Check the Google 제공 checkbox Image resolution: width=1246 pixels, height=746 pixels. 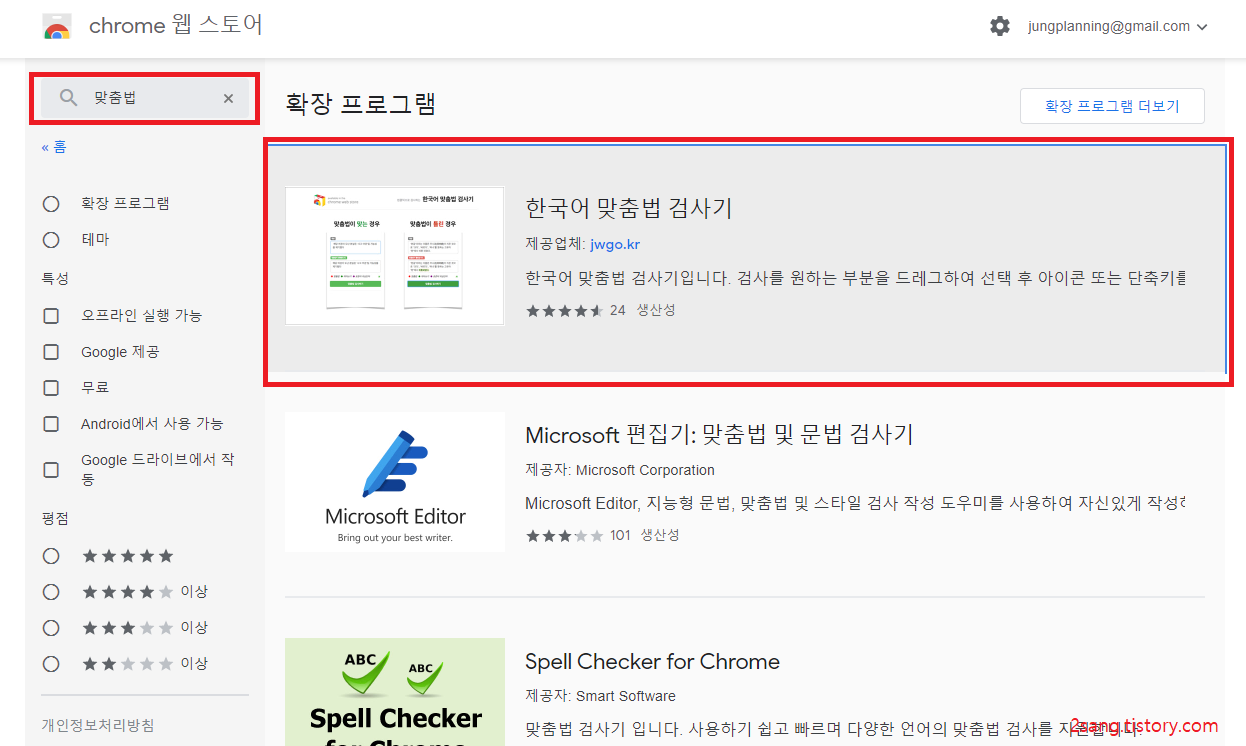(x=51, y=352)
